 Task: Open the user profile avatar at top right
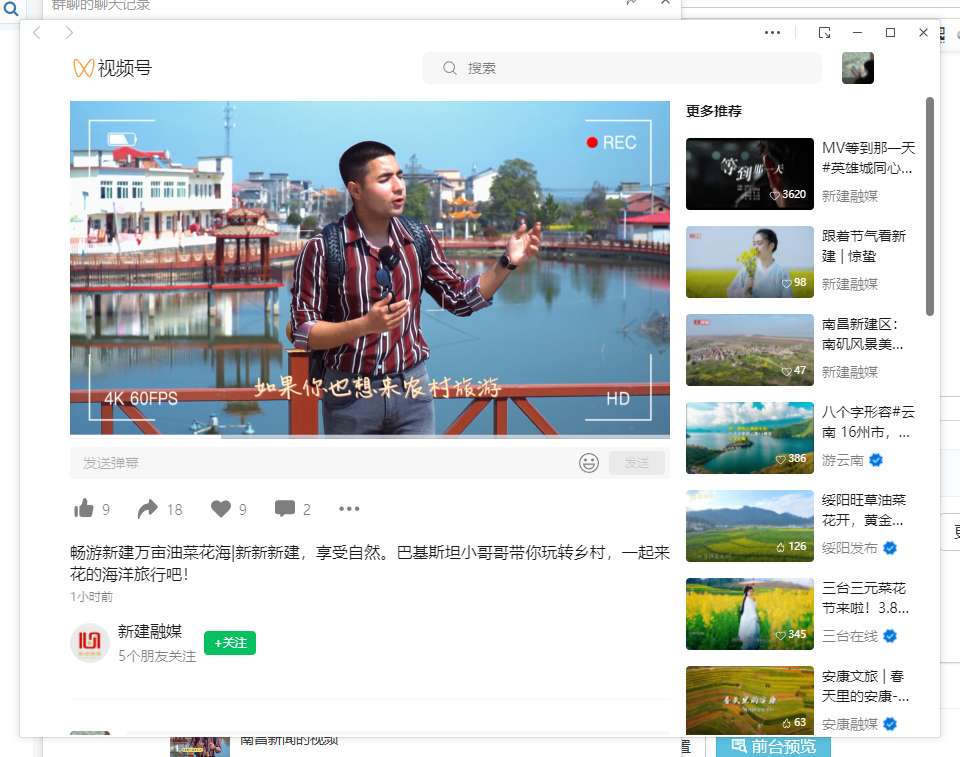857,68
